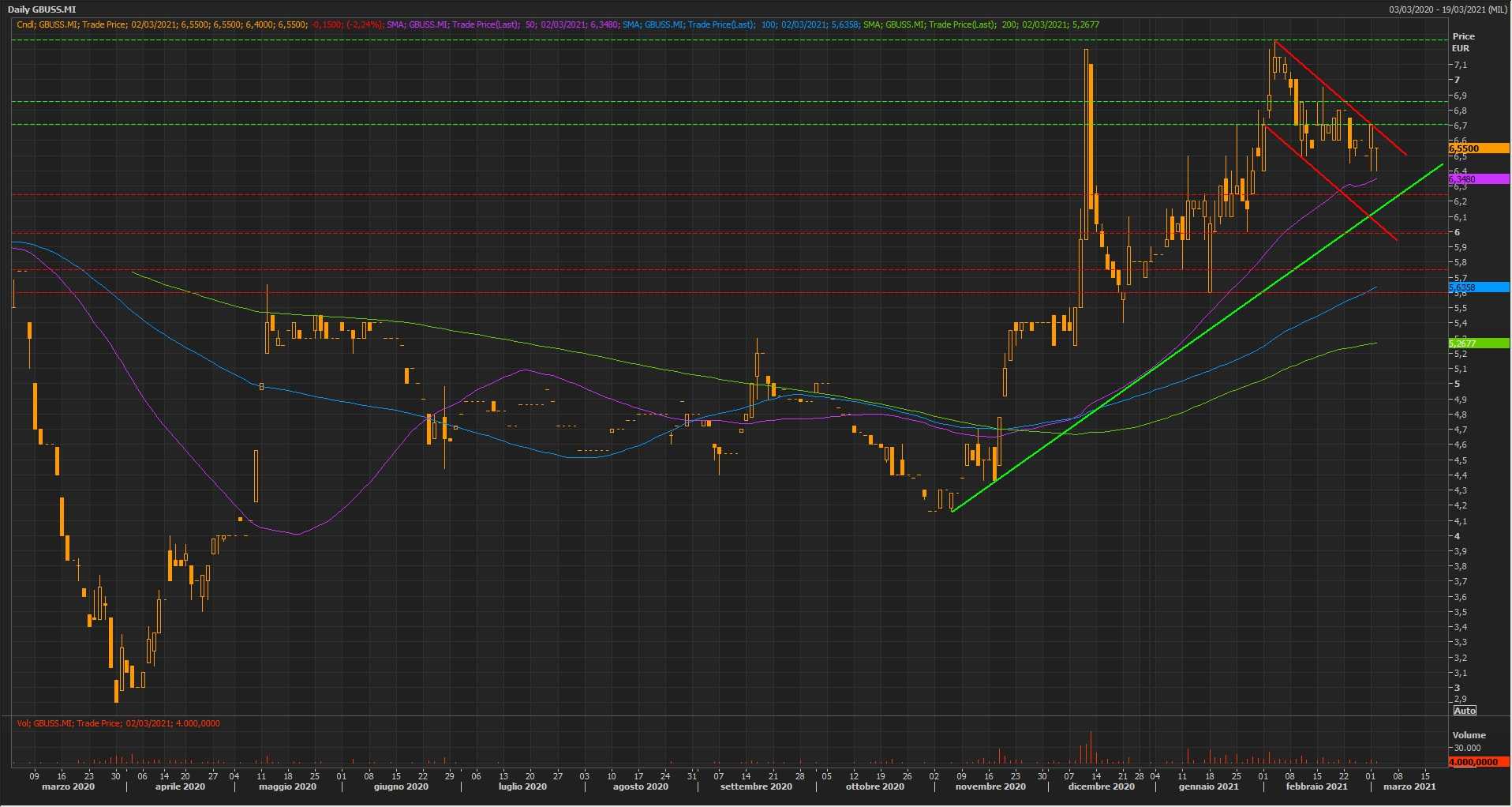
Task: Click the red 4.000,0000 volume value tag
Action: tap(1478, 762)
